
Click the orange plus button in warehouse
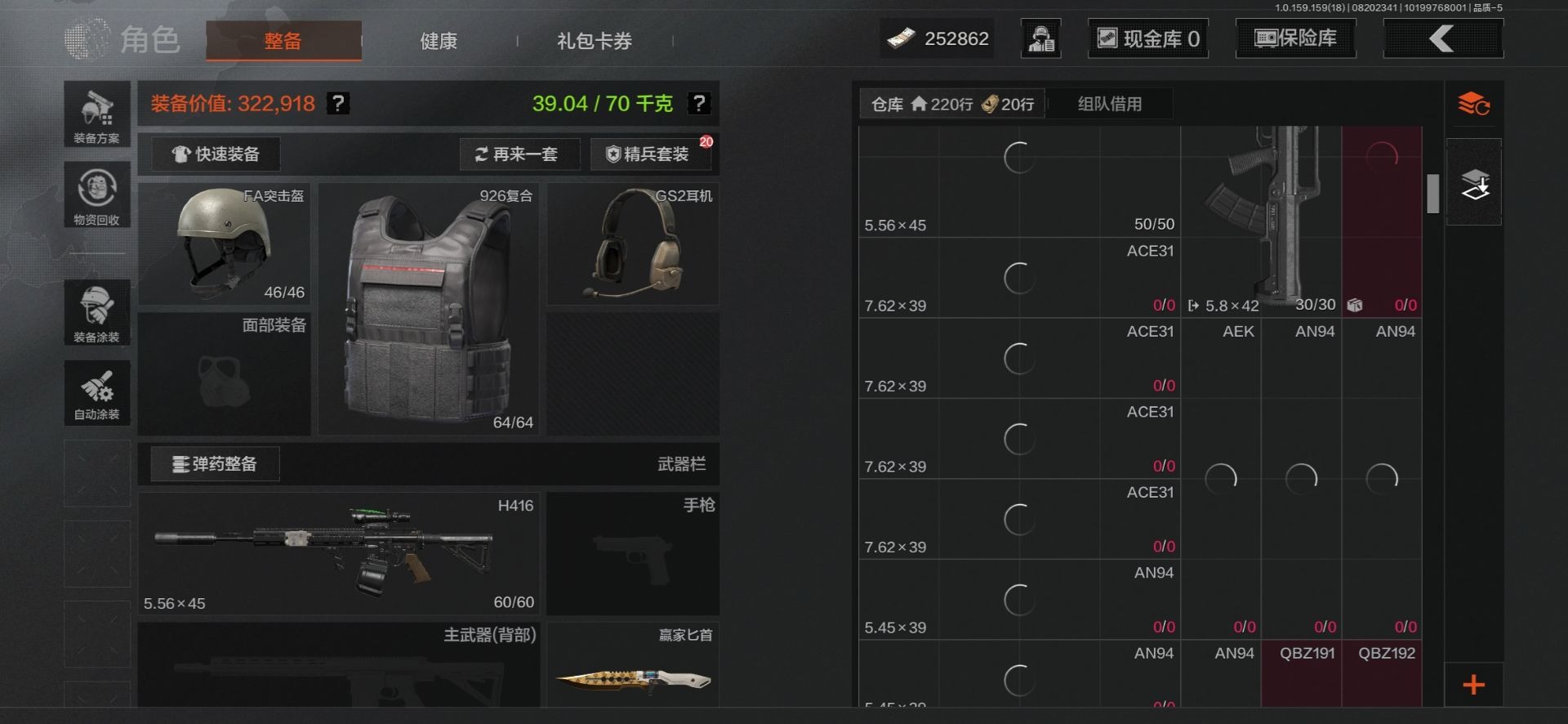1474,685
